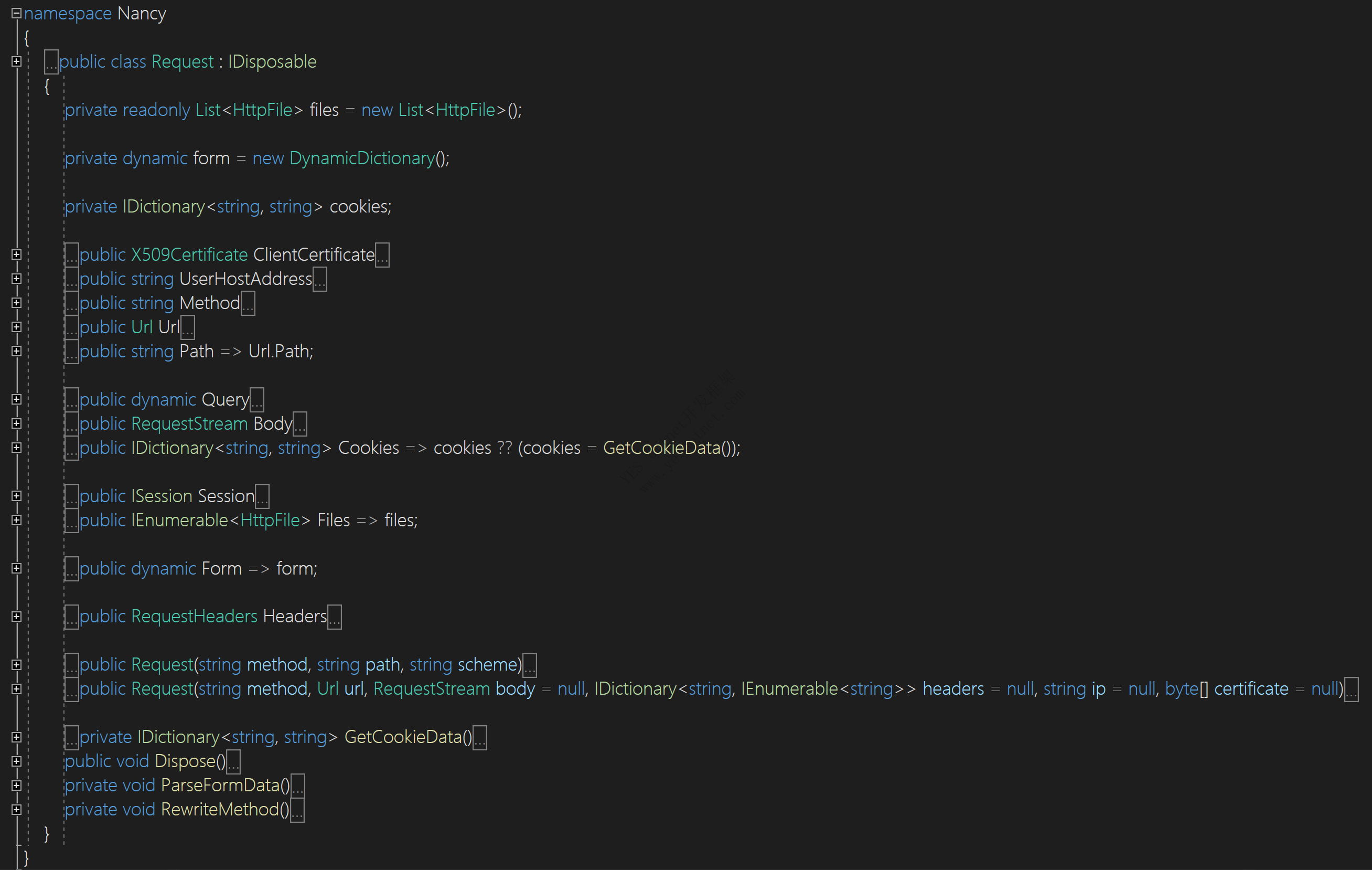Click the private cookies field declaration
1372x870 pixels.
[x=228, y=206]
